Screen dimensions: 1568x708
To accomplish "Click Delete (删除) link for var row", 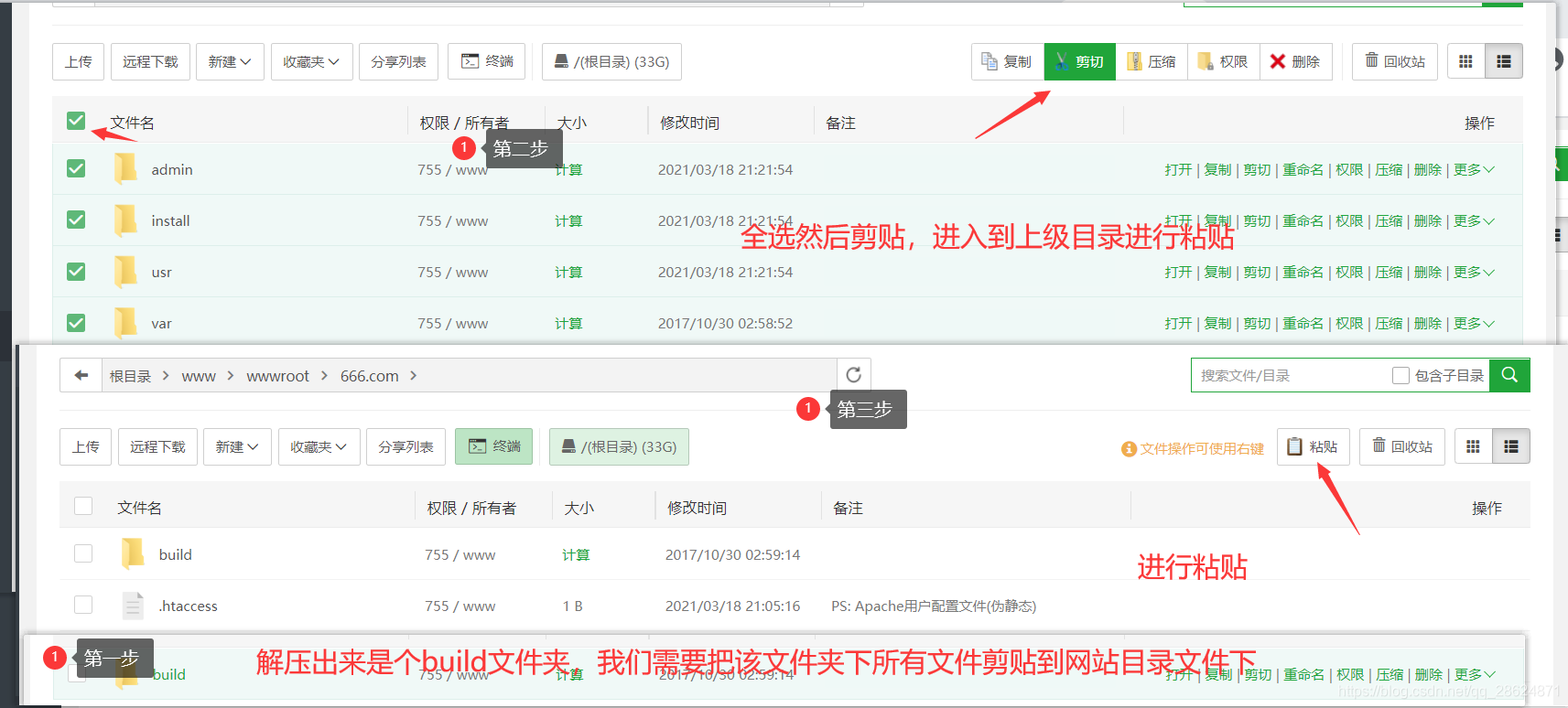I will pos(1427,323).
